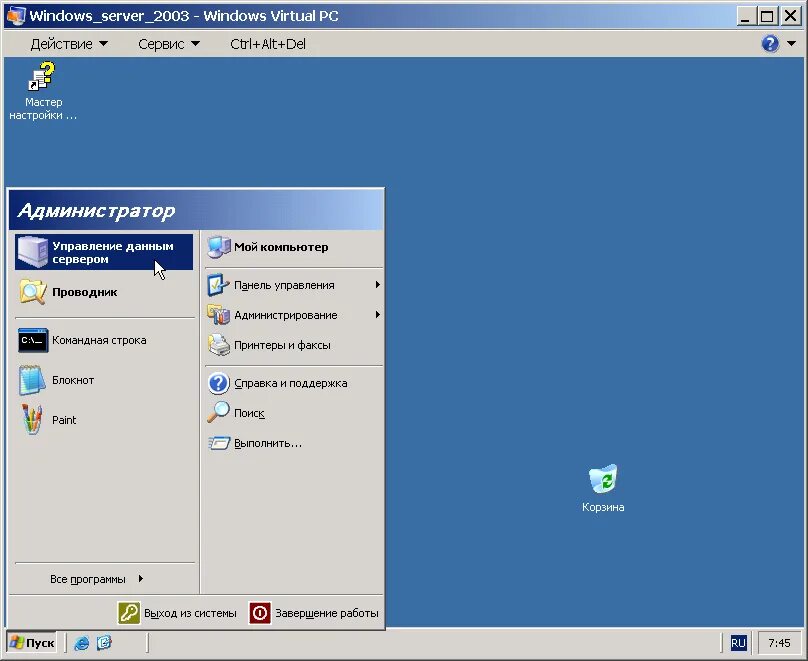Click the Поиск magnifier icon
Viewport: 808px width, 661px height.
click(x=218, y=413)
